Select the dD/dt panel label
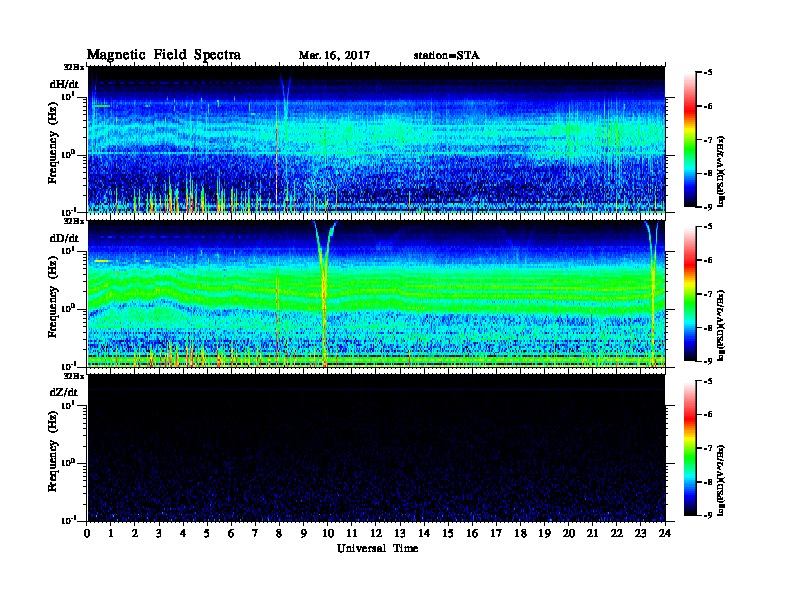This screenshot has width=792, height=612. [64, 238]
